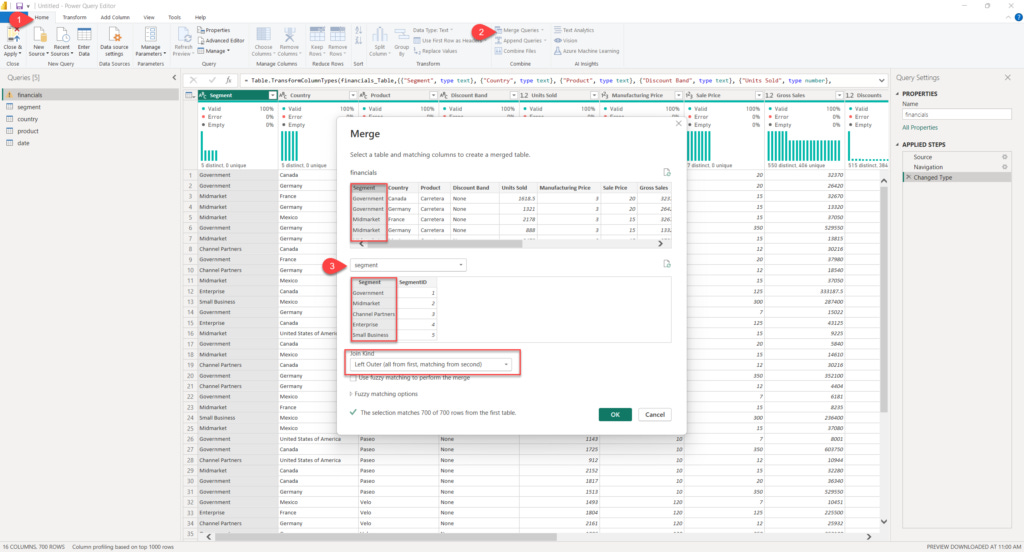Click Manage Parameters icon

coord(150,36)
